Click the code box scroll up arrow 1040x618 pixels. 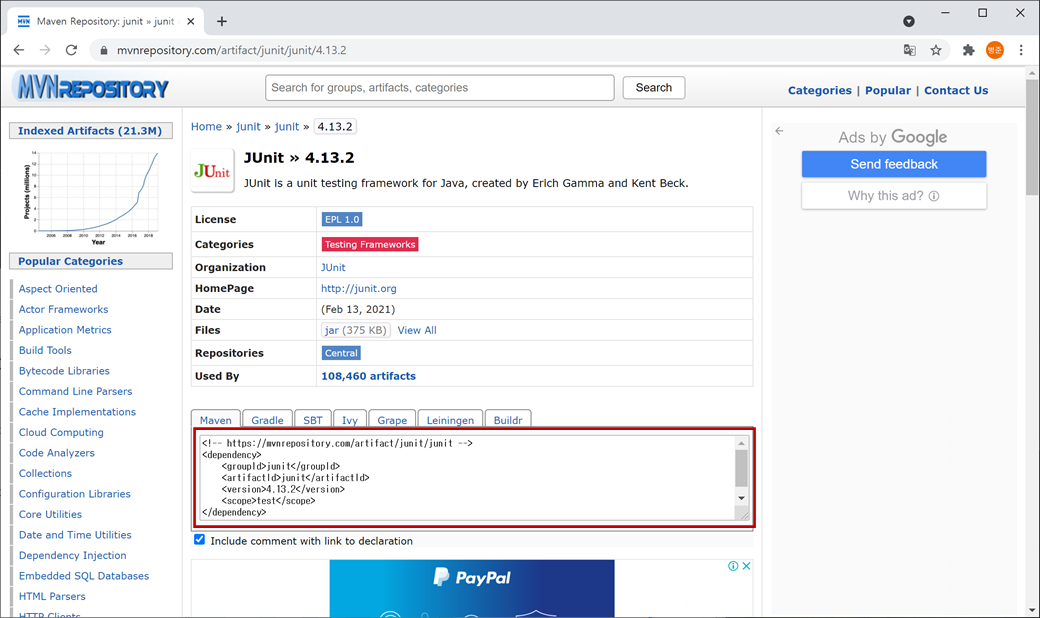742,443
